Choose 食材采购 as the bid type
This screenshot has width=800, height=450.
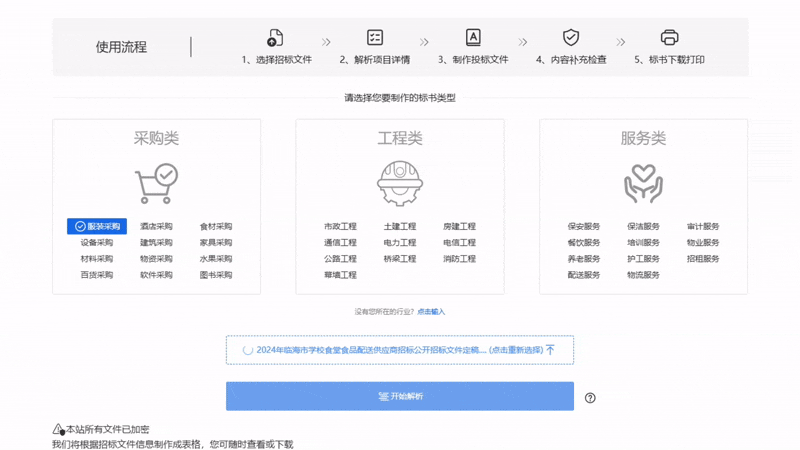[216, 227]
